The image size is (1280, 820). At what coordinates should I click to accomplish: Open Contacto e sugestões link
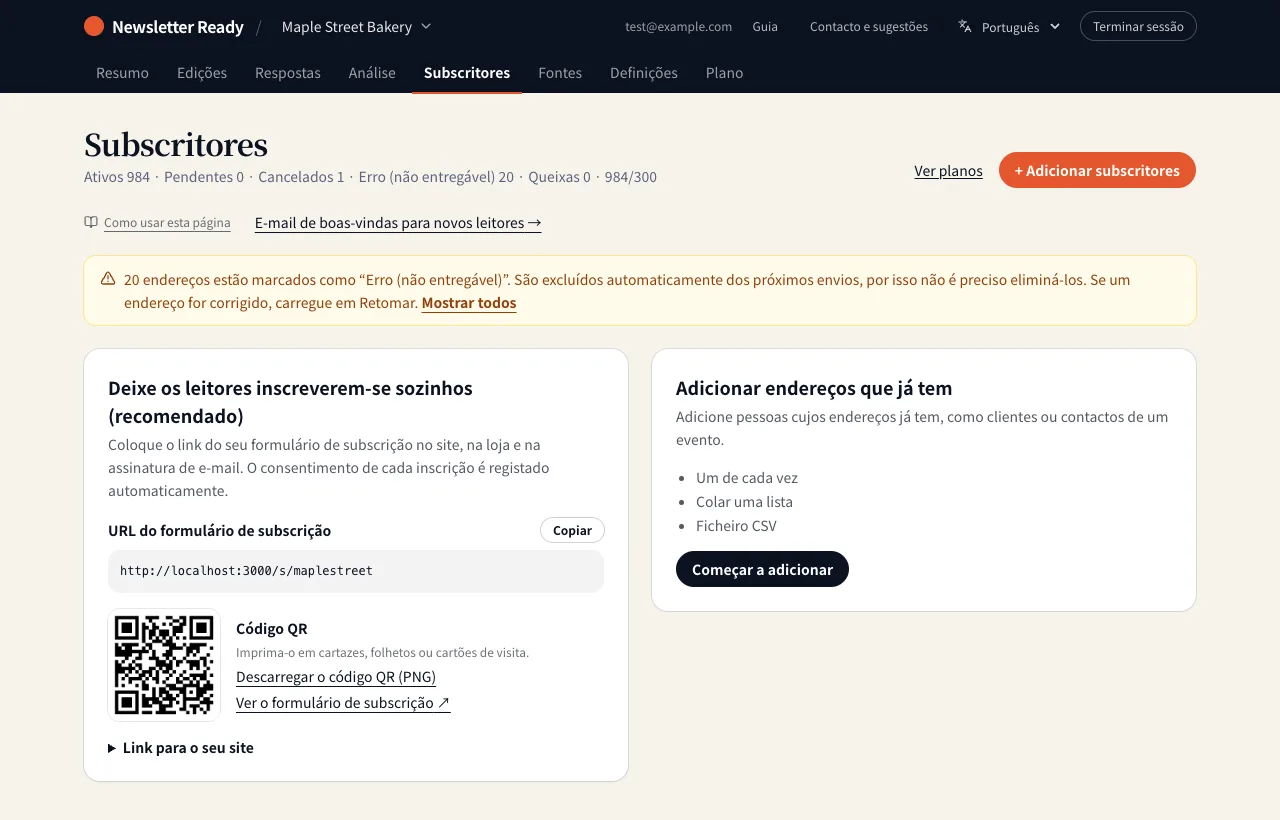point(869,26)
